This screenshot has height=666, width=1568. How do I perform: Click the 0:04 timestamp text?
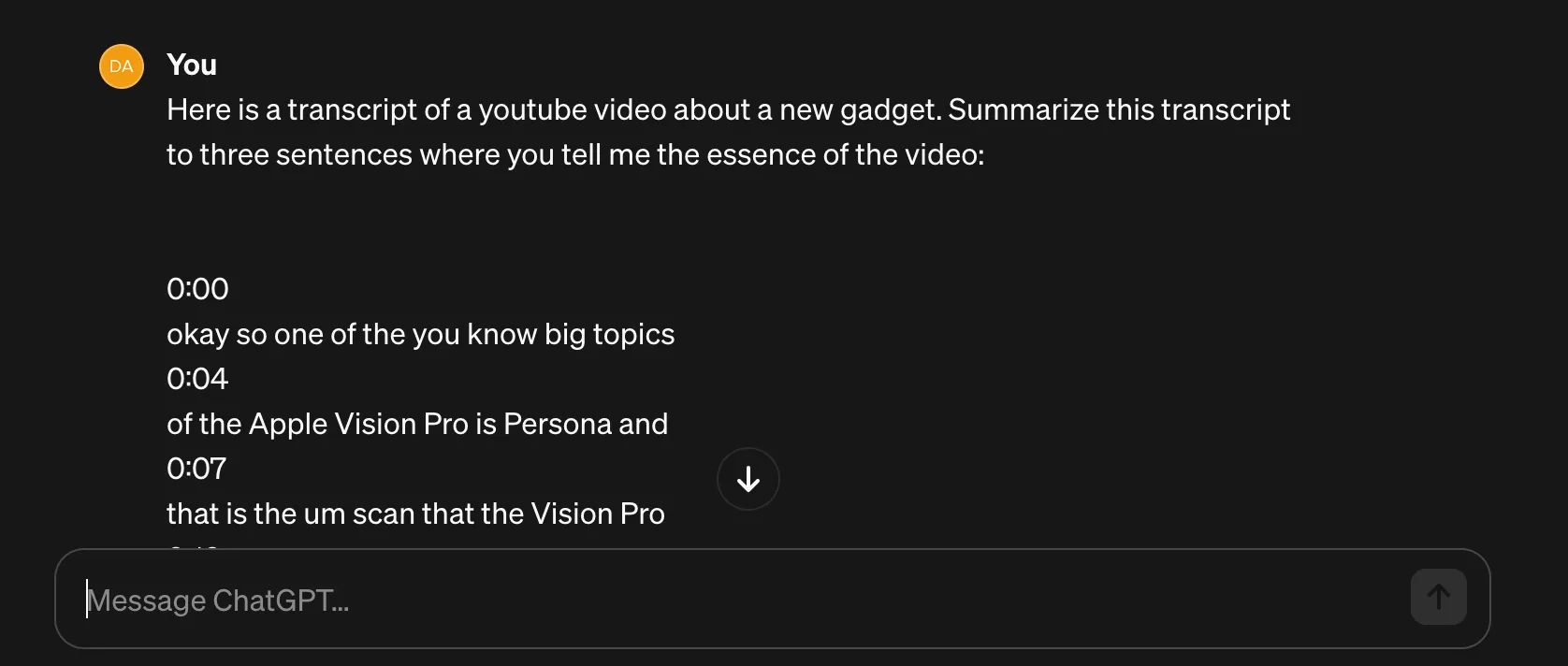[x=196, y=378]
